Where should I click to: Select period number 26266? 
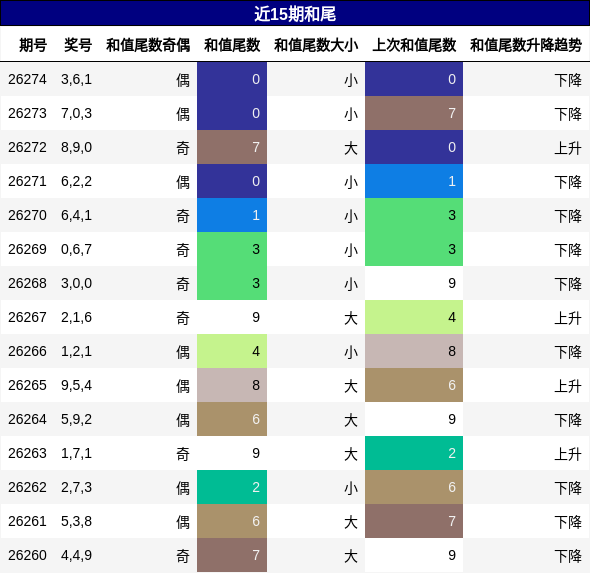pos(27,351)
